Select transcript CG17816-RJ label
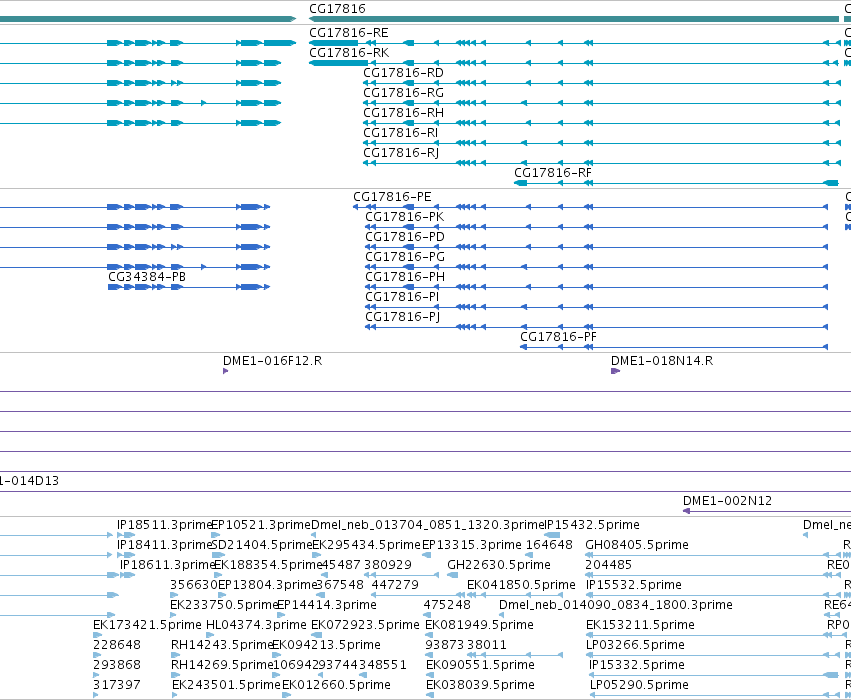 (401, 153)
